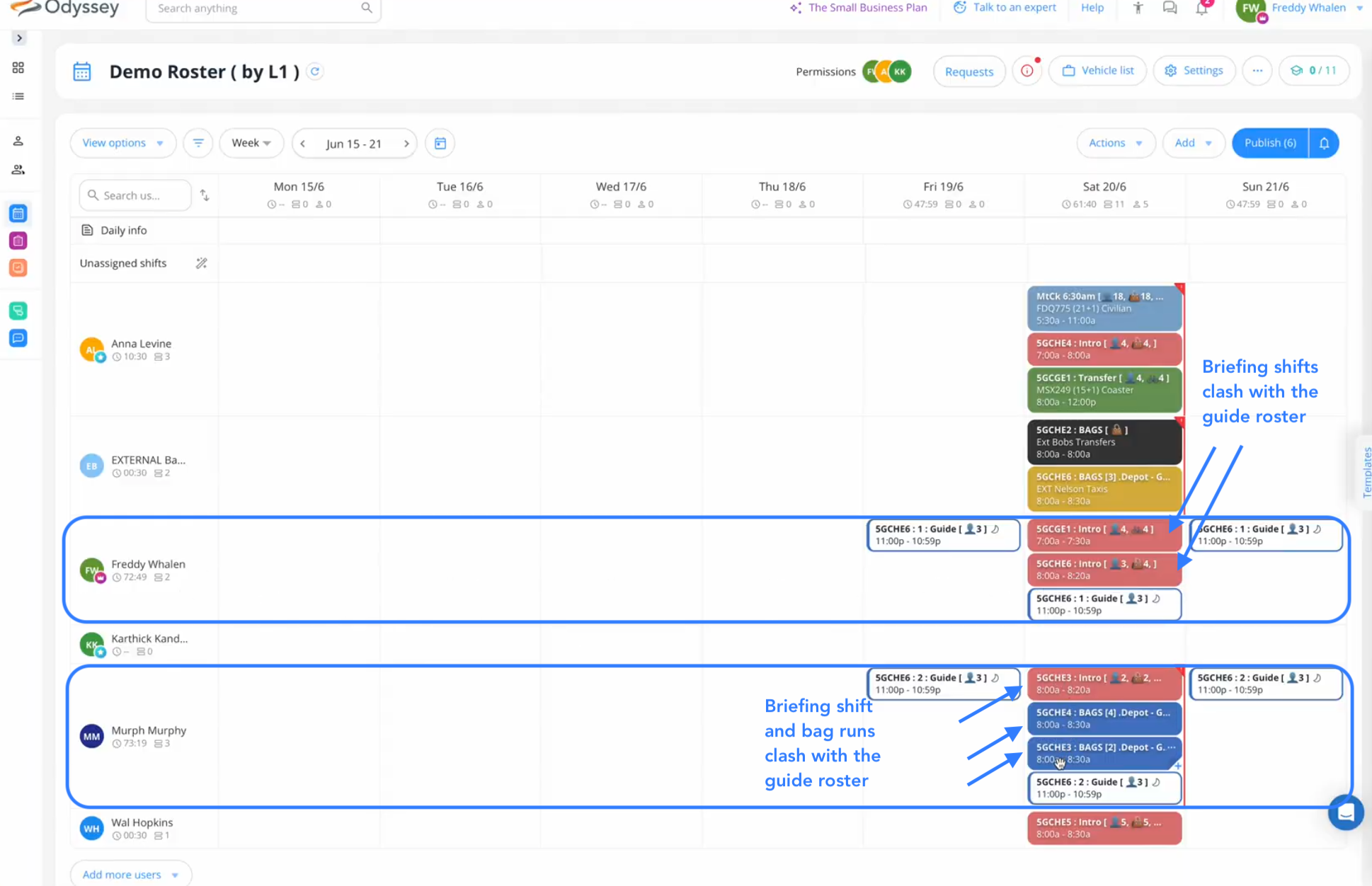Expand the Add dropdown
The height and width of the screenshot is (886, 1372).
tap(1192, 143)
